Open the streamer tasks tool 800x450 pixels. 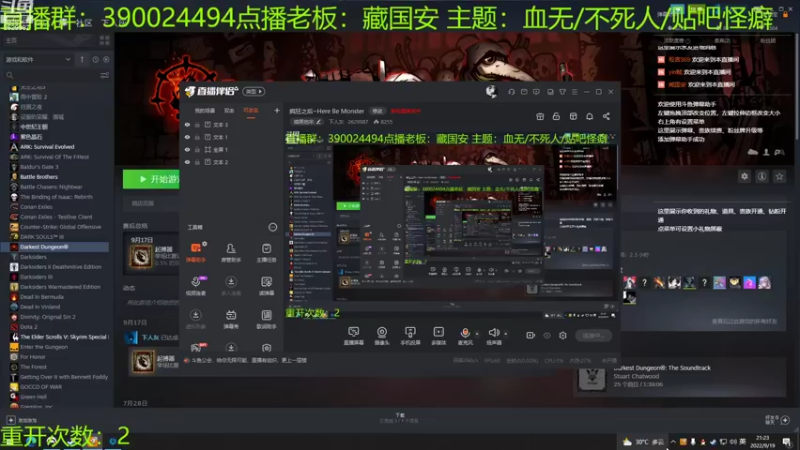(x=266, y=252)
